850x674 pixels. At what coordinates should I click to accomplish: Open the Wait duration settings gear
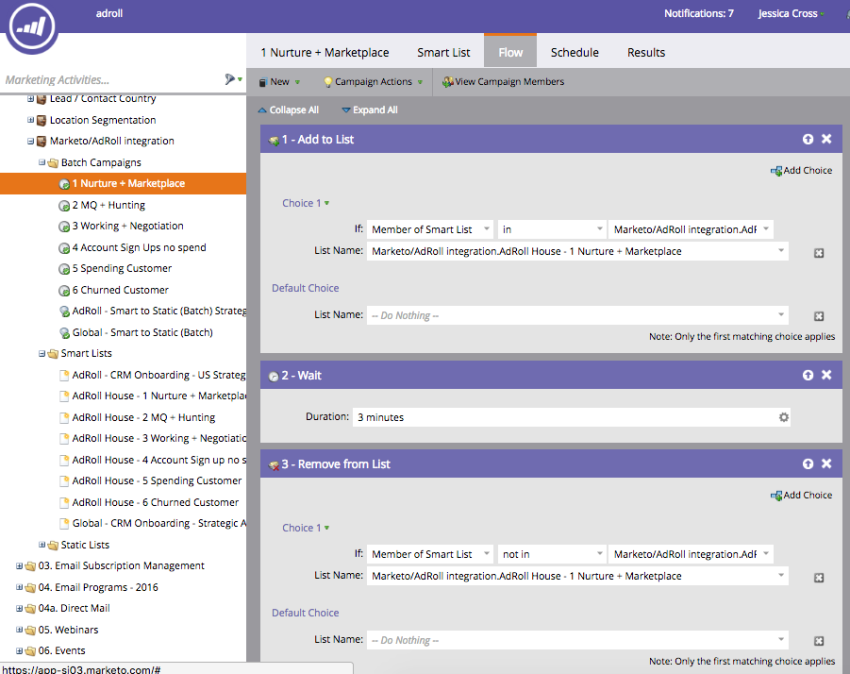(x=784, y=417)
